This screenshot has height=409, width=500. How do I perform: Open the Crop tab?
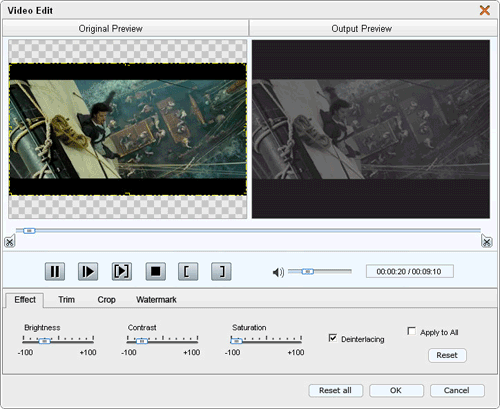pyautogui.click(x=106, y=300)
